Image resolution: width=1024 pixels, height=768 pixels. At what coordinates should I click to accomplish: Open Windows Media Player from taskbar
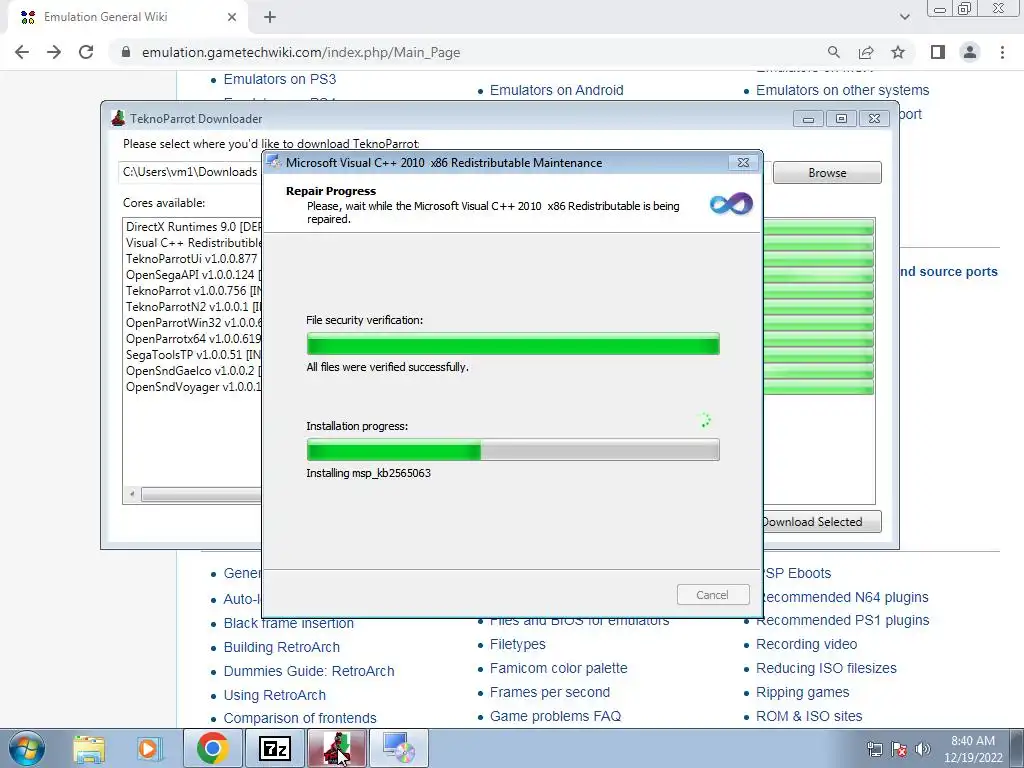[148, 748]
